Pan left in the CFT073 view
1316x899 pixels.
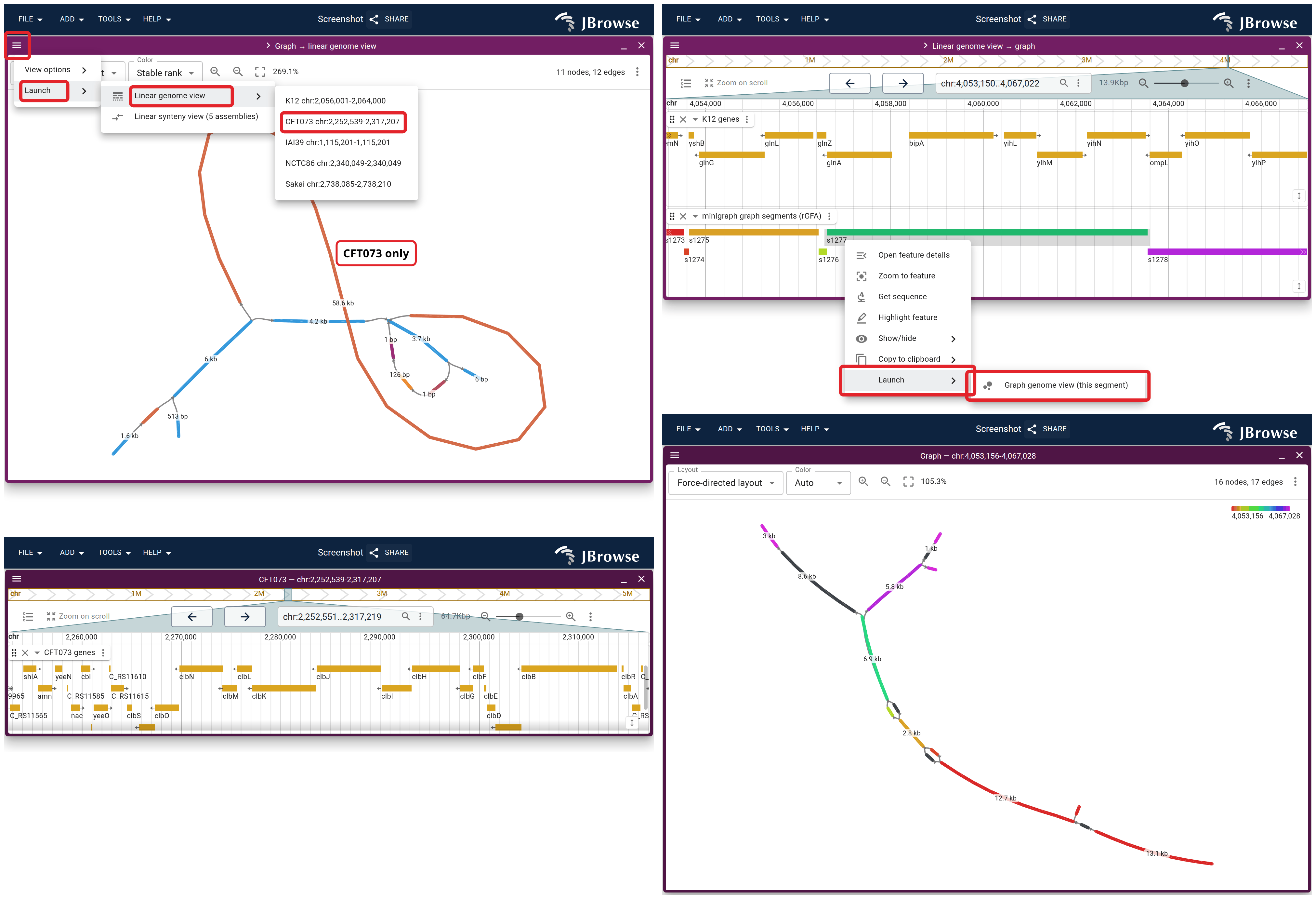pos(191,617)
